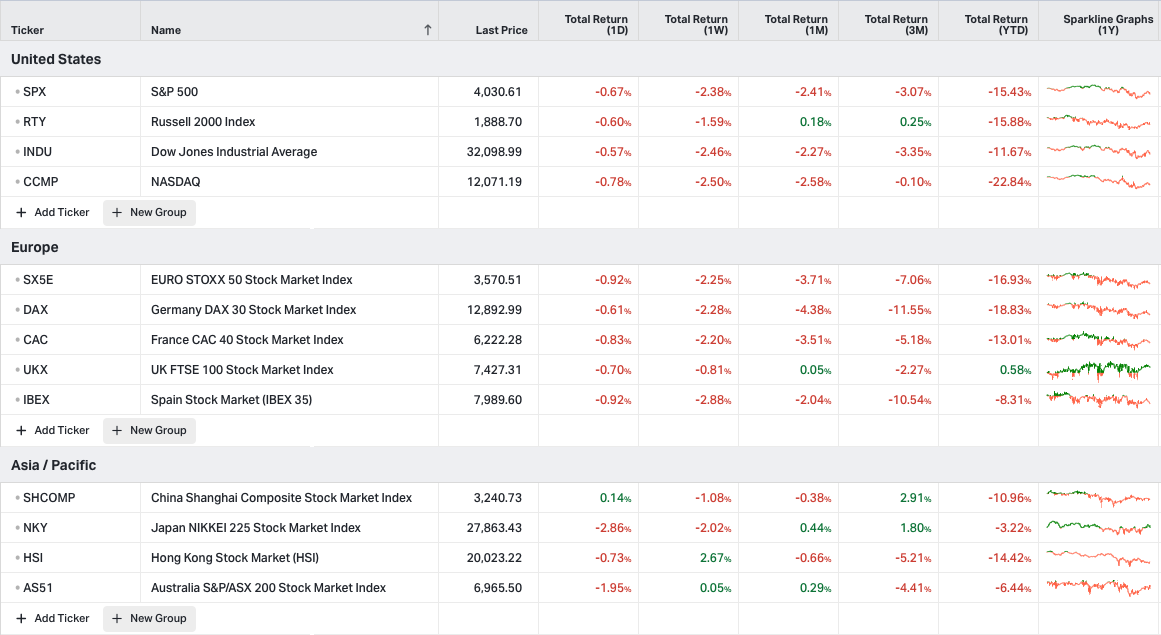Collapse the Asia / Pacific group header
The image size is (1161, 635).
53,465
